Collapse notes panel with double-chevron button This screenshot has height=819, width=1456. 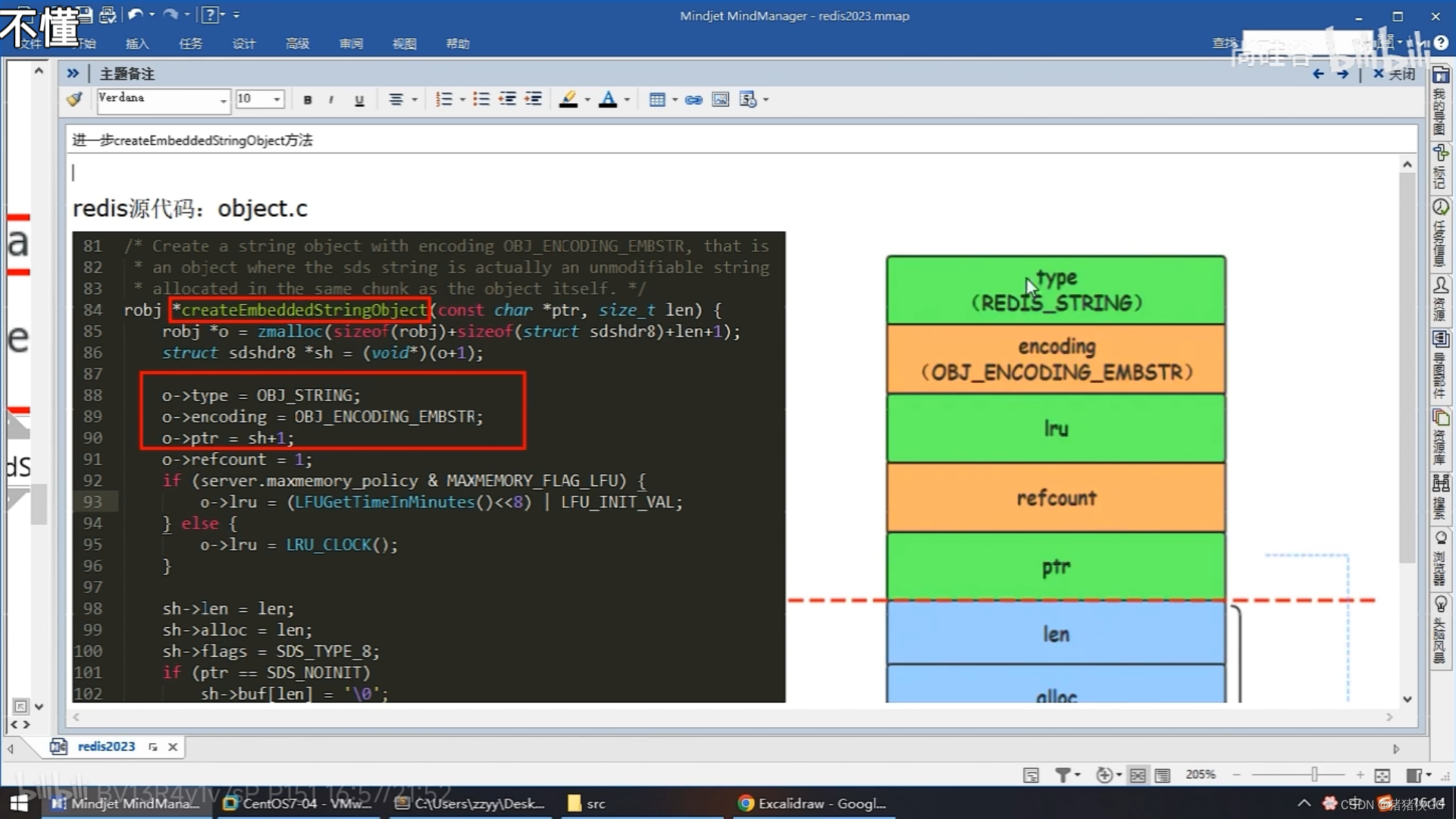(x=73, y=74)
